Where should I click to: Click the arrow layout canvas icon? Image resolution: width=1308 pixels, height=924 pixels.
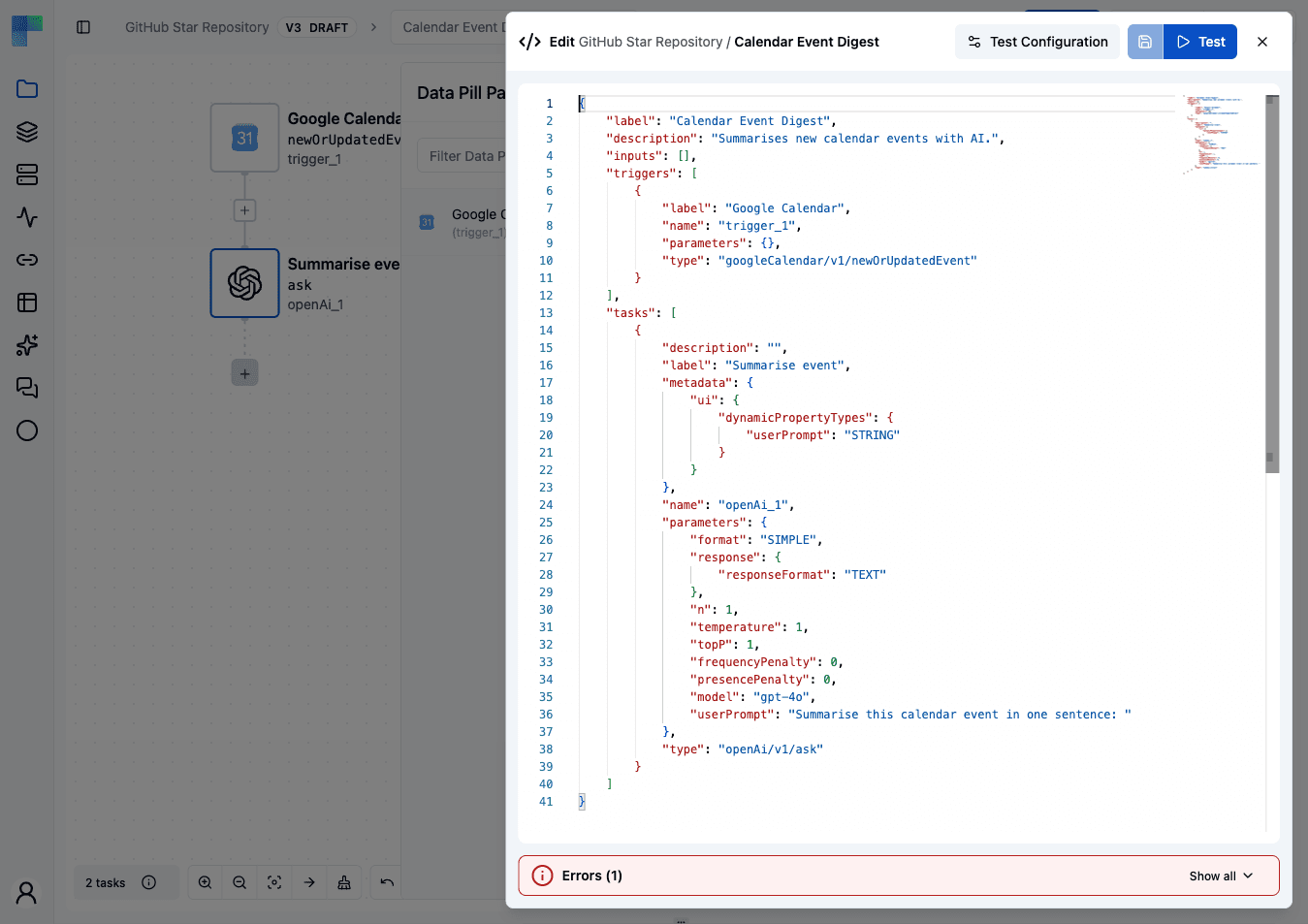click(309, 882)
